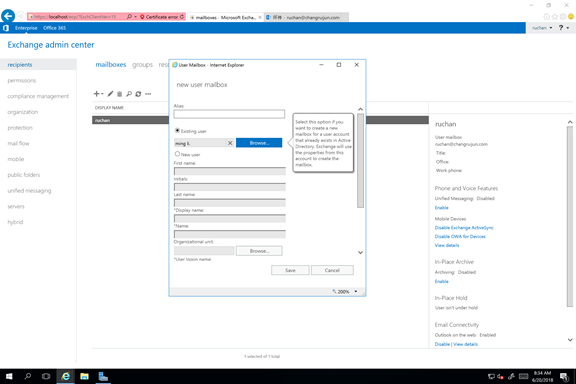Open the Windows Start menu
The width and height of the screenshot is (576, 384).
pos(9,376)
